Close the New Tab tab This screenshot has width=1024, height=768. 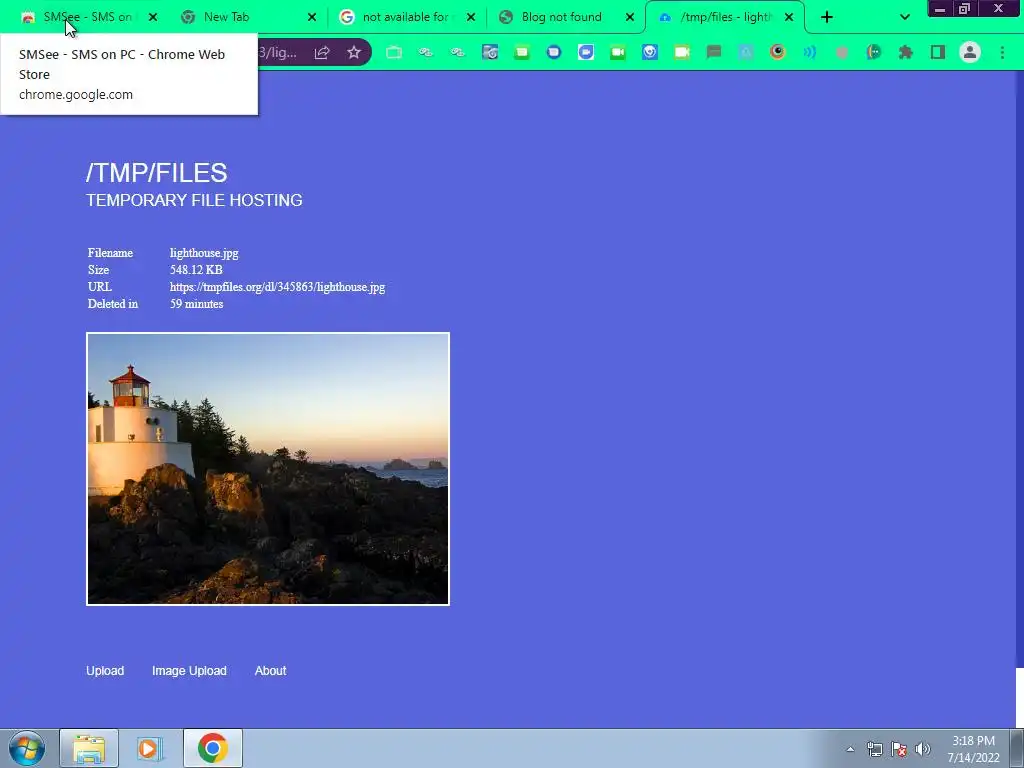pyautogui.click(x=312, y=17)
